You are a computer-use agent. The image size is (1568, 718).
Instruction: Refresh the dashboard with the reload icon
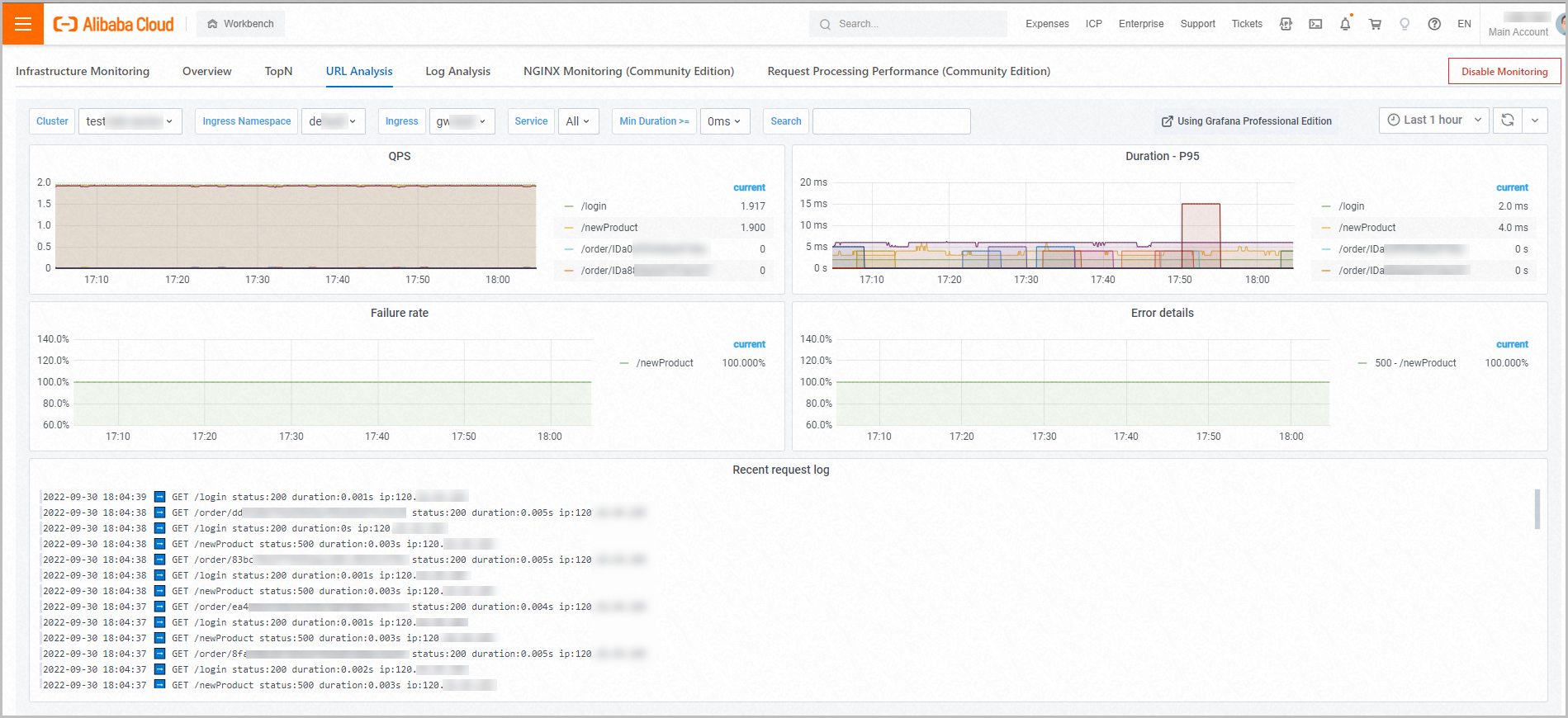click(1507, 120)
